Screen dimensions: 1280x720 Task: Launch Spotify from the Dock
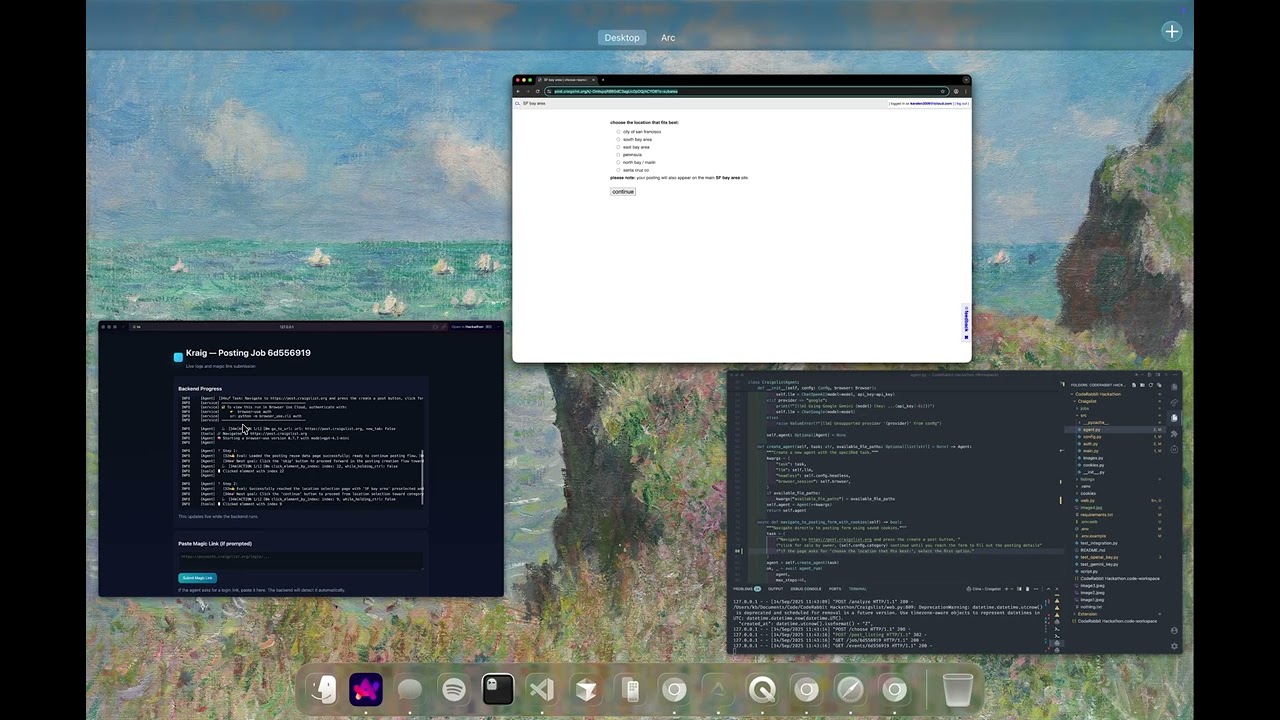454,689
